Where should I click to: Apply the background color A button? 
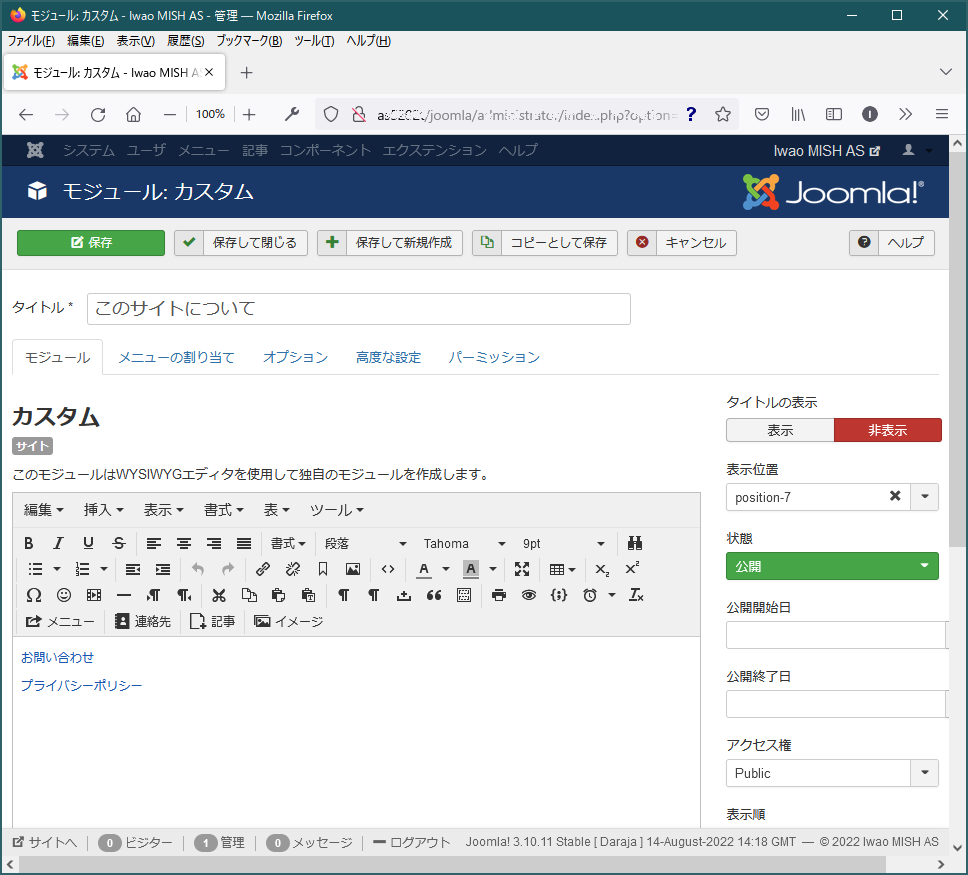point(470,569)
